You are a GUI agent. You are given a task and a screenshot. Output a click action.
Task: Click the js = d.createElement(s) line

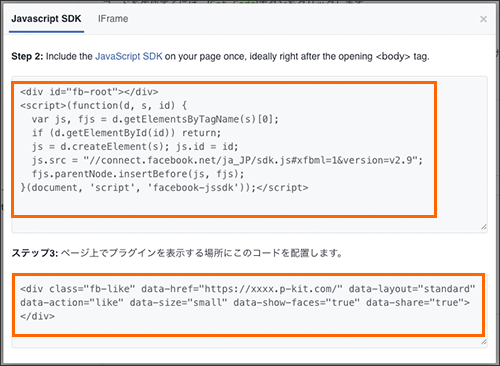click(x=135, y=147)
